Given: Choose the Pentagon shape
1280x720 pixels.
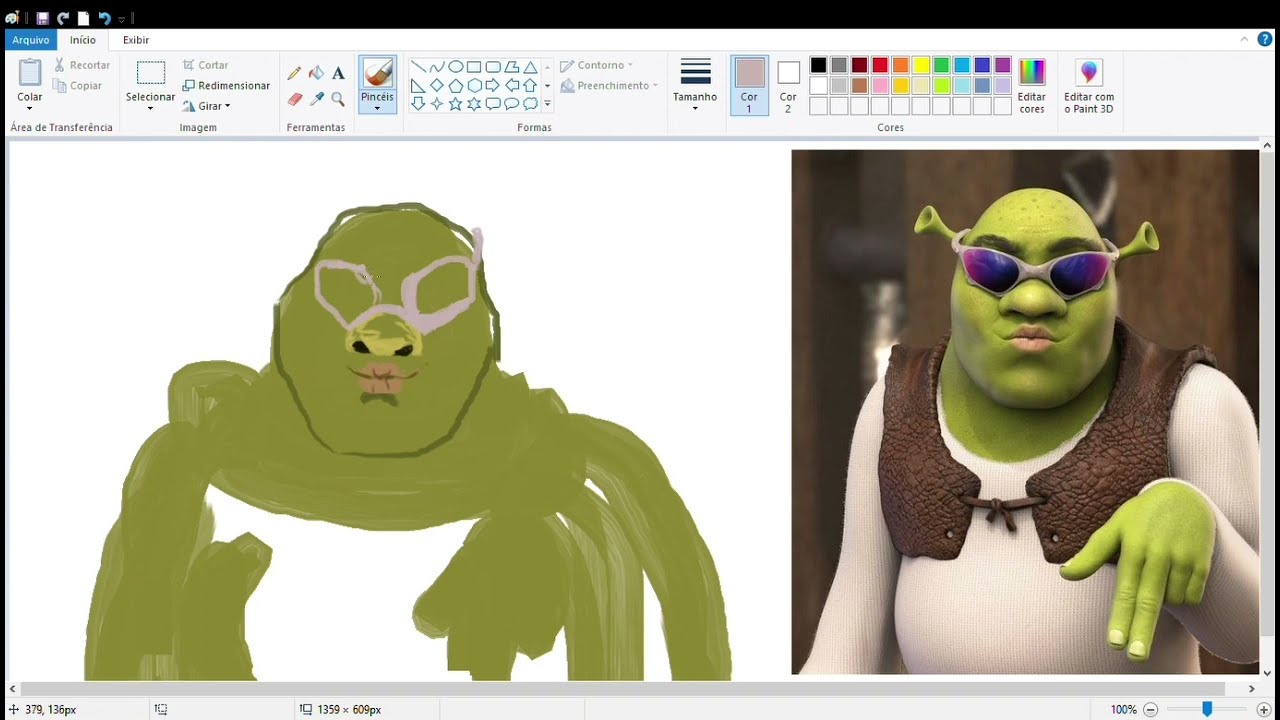Looking at the screenshot, I should 455,86.
